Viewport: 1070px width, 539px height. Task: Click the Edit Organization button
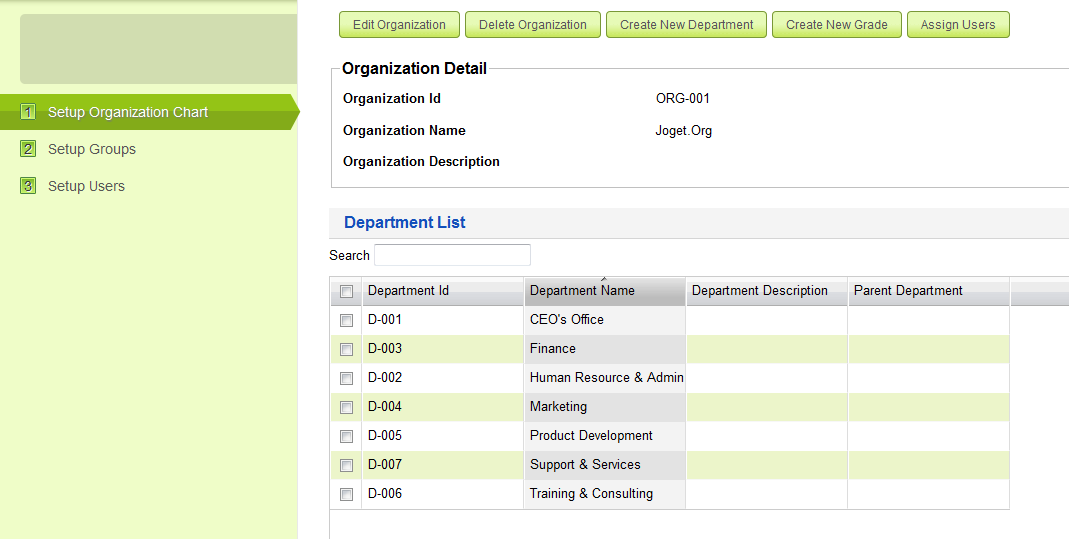[399, 25]
